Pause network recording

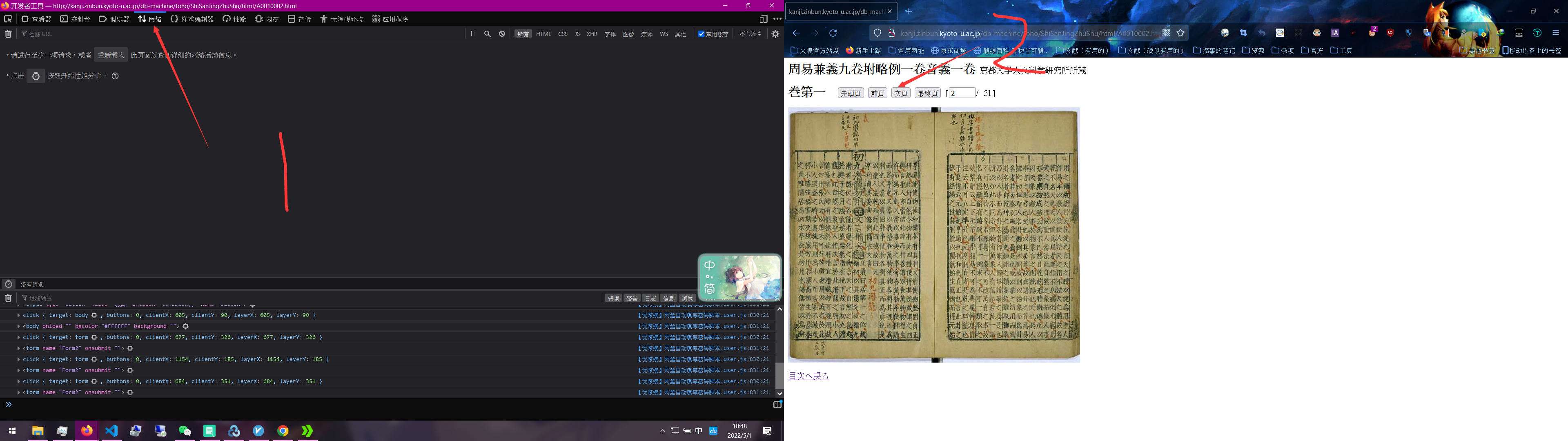[473, 34]
